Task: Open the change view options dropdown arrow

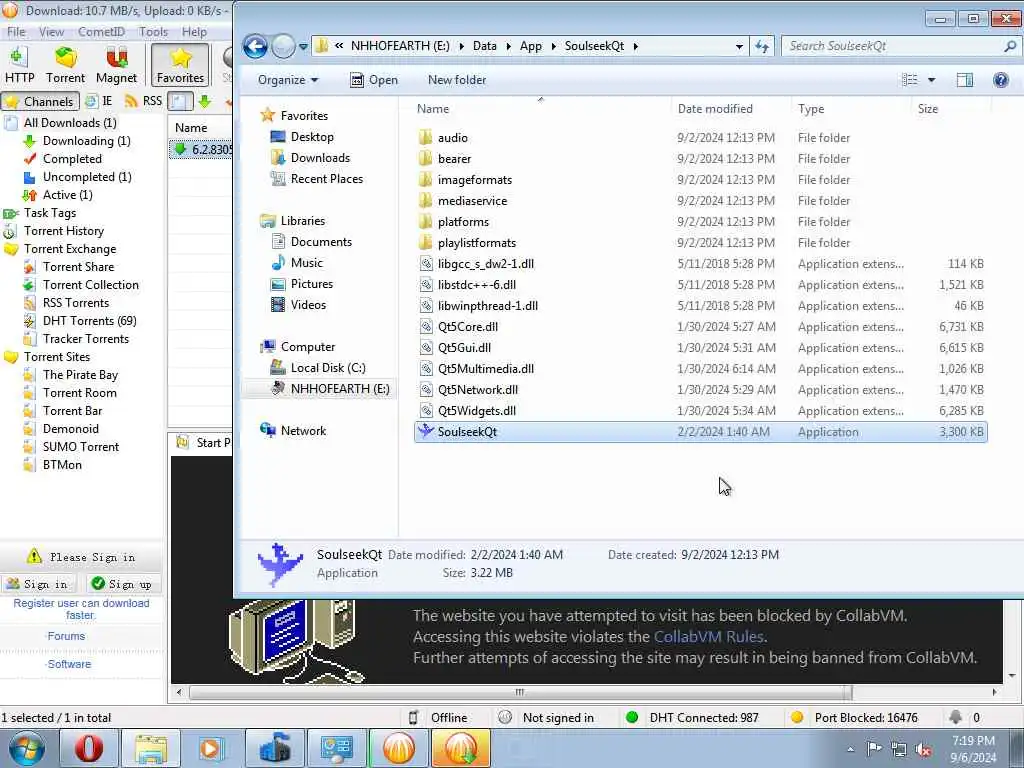Action: 931,80
